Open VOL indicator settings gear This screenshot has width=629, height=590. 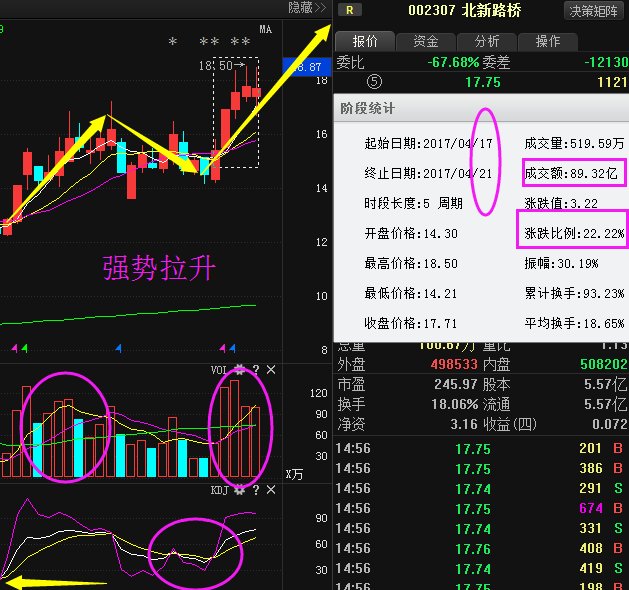click(x=239, y=370)
